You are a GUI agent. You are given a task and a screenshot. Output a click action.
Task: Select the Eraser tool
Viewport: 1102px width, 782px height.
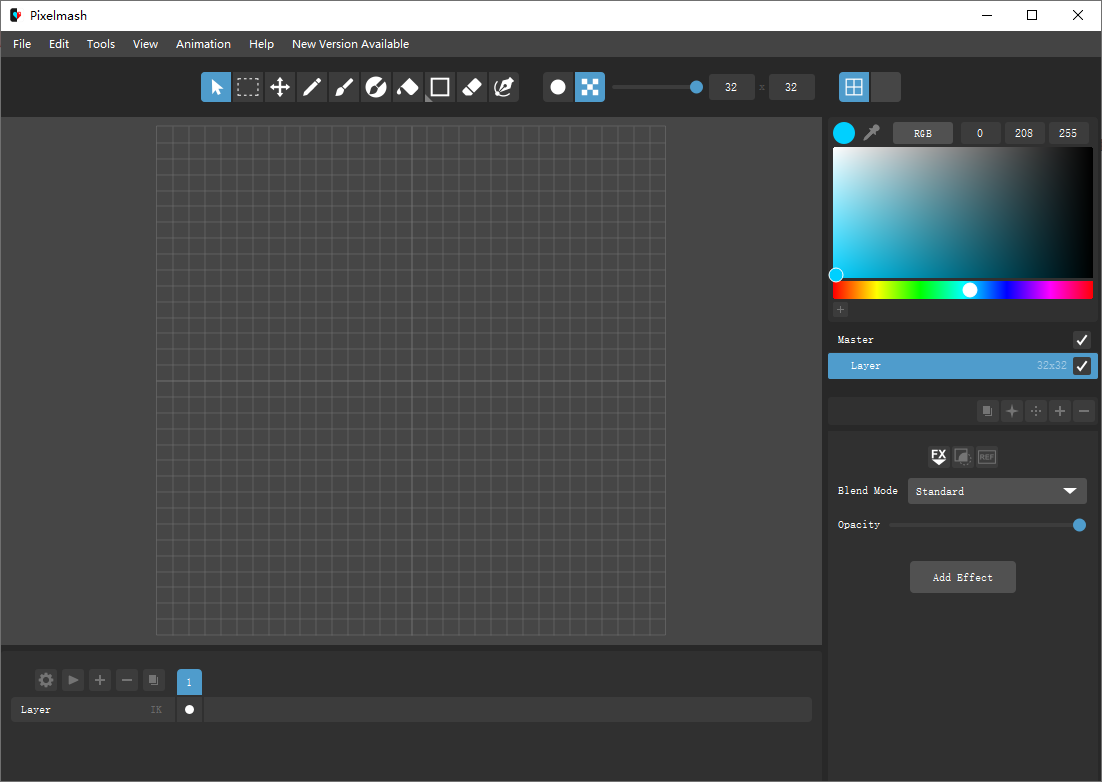[x=472, y=88]
